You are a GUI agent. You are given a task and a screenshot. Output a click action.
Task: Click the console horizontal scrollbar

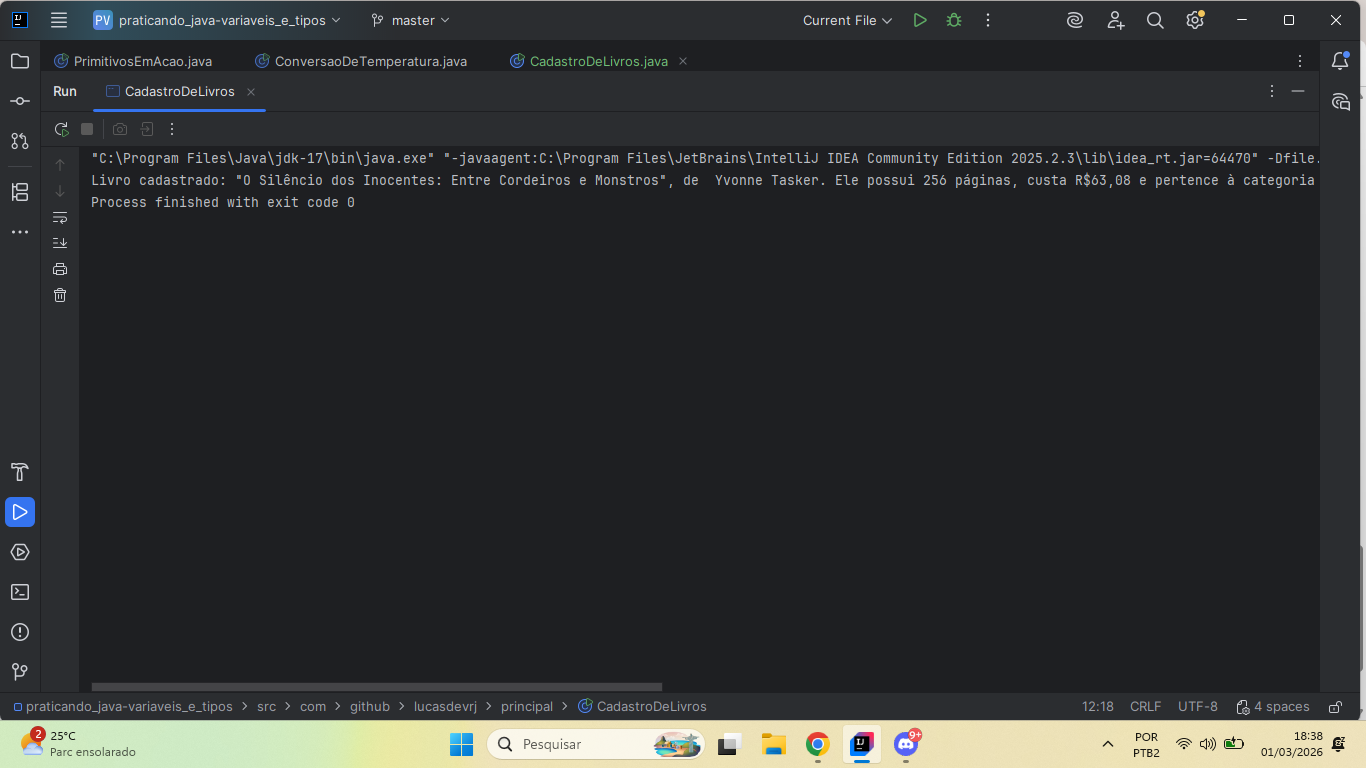pos(377,687)
